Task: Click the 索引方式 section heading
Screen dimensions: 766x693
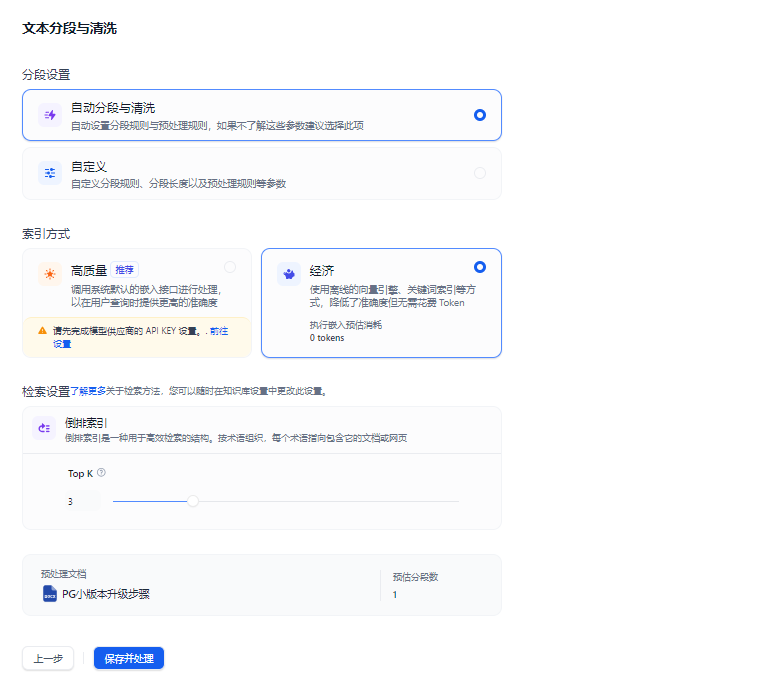Action: pos(46,234)
